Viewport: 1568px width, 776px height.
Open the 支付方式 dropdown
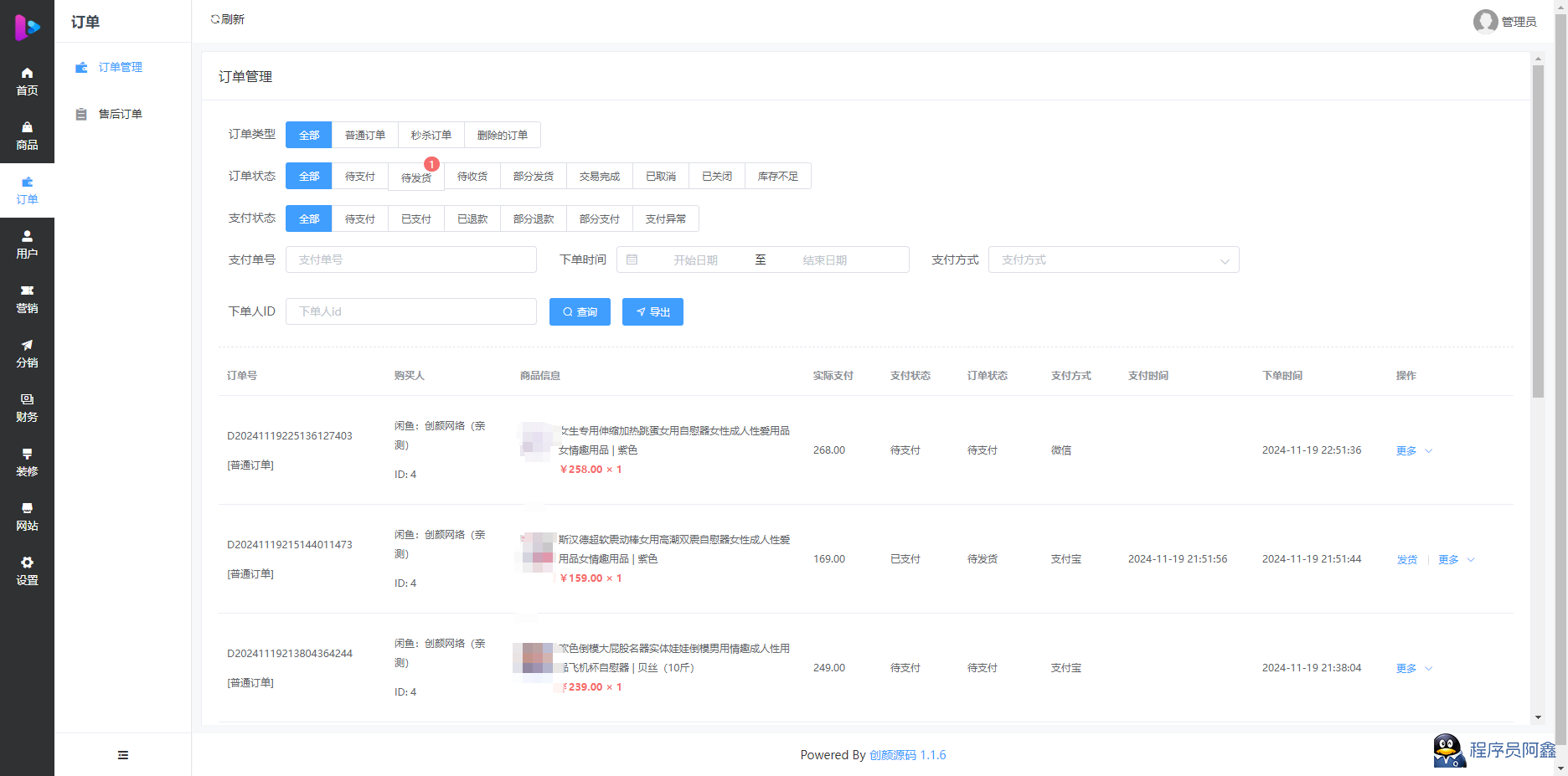pyautogui.click(x=1113, y=260)
